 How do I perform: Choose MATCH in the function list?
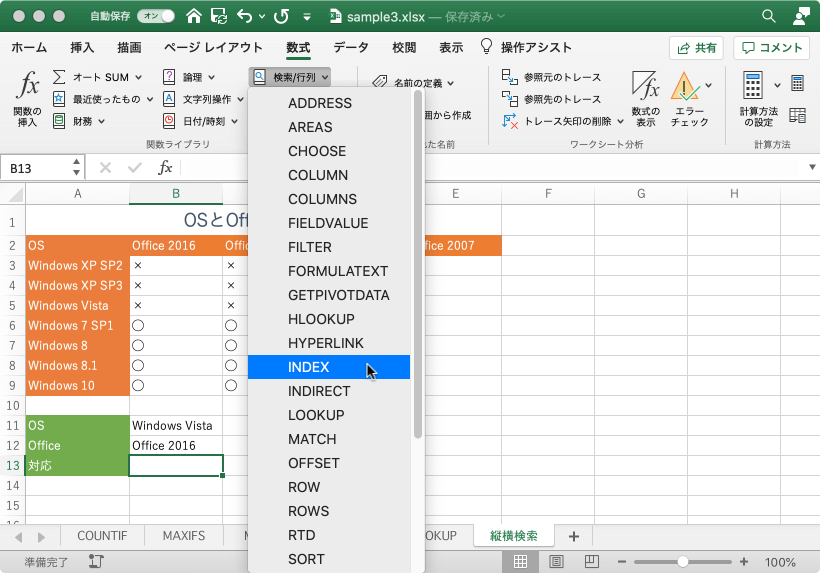pos(329,439)
